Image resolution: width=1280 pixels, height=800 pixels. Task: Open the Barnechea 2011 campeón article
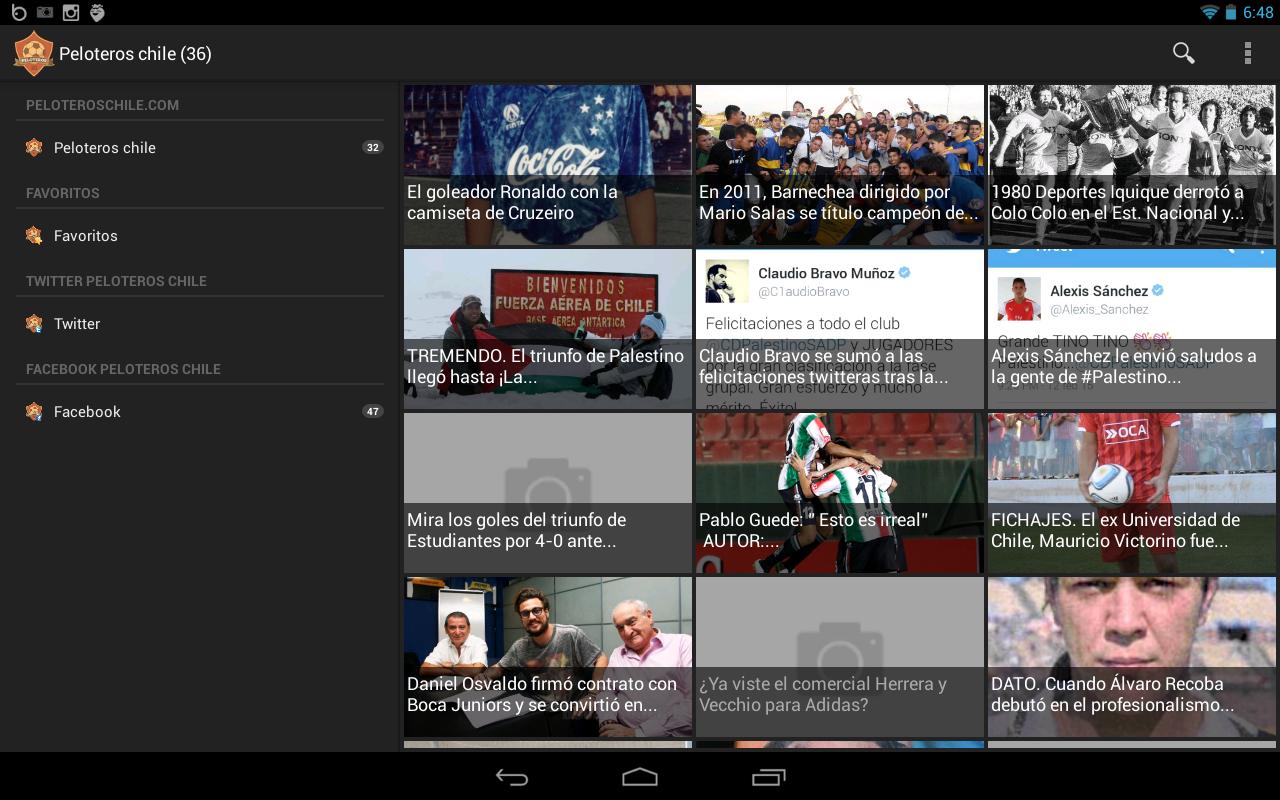coord(840,164)
